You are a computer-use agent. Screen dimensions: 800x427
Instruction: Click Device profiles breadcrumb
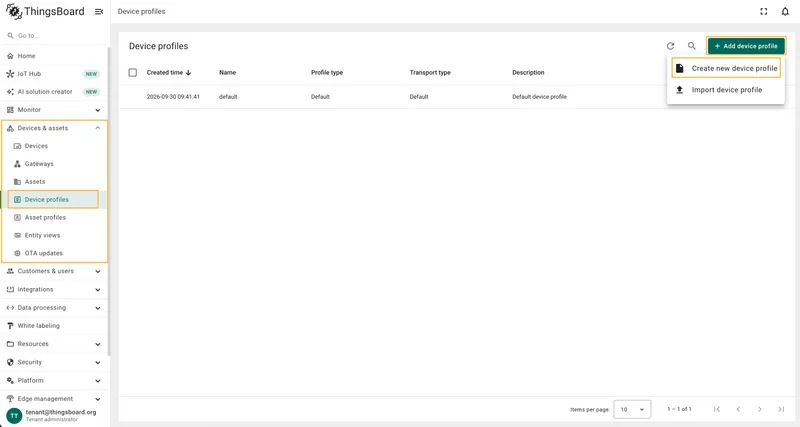(141, 11)
